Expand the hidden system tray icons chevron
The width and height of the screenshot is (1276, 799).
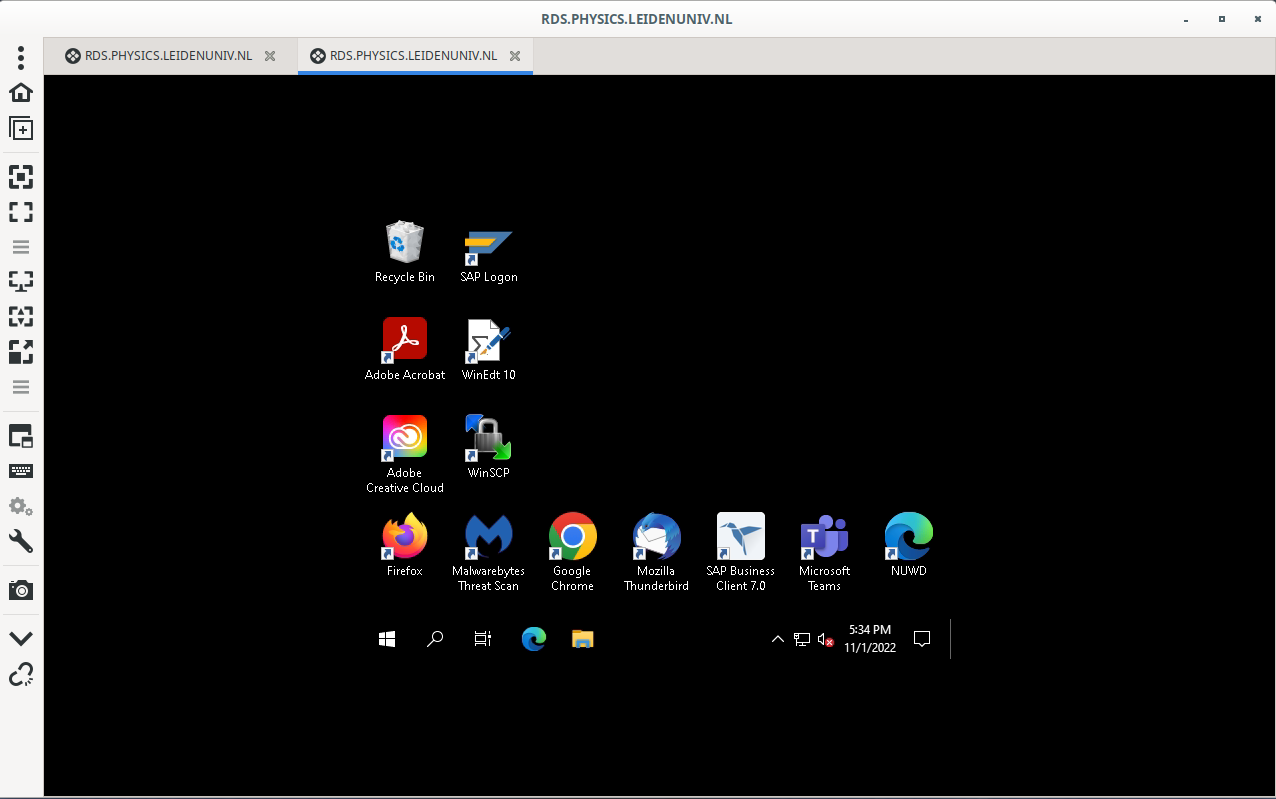(x=777, y=640)
